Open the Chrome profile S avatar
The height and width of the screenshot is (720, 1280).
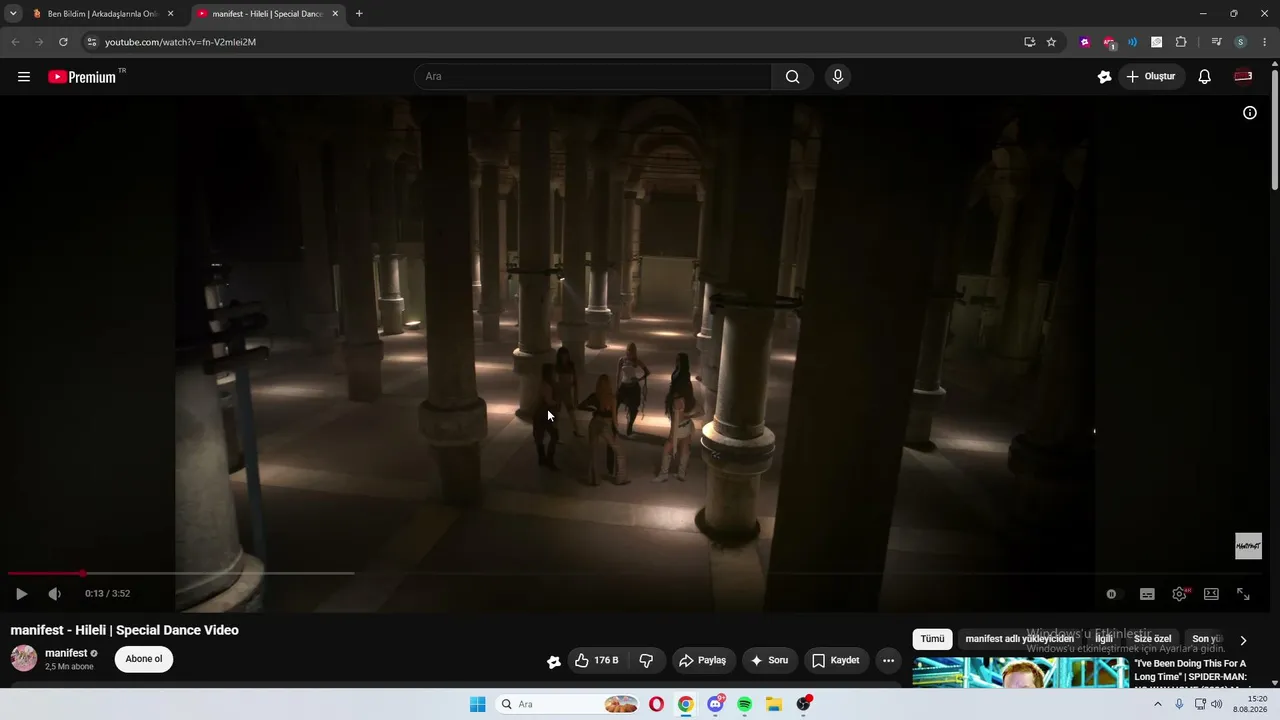tap(1241, 42)
